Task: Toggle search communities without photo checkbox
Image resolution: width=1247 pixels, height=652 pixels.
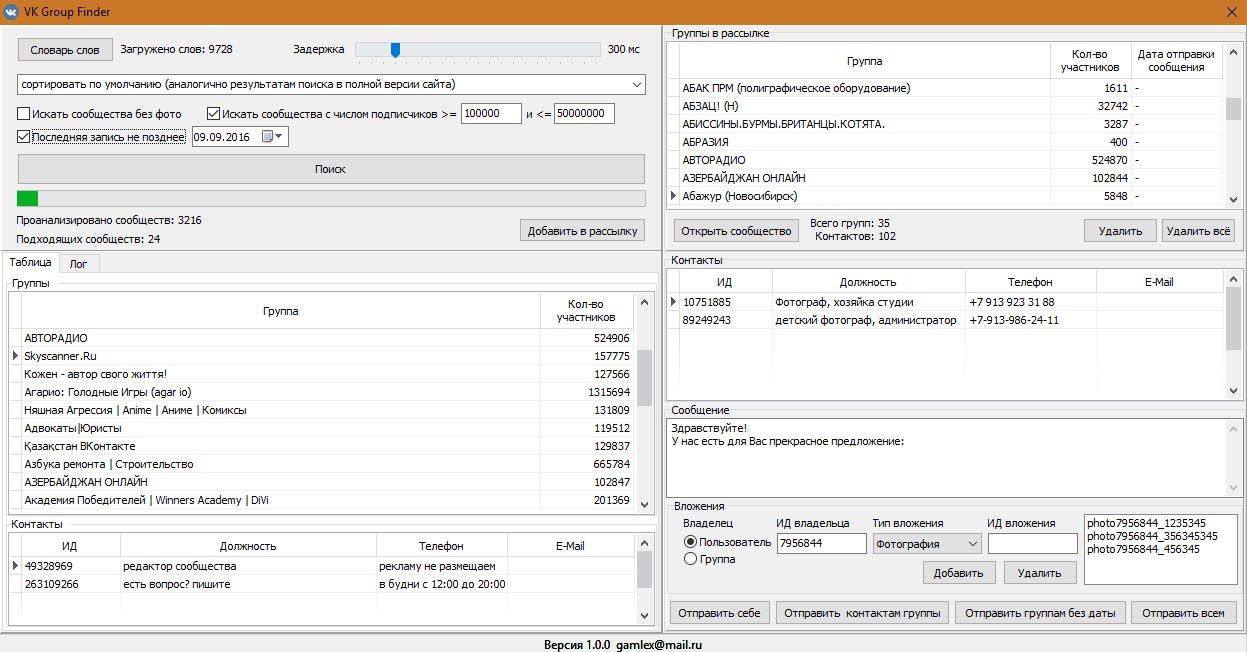Action: point(24,114)
